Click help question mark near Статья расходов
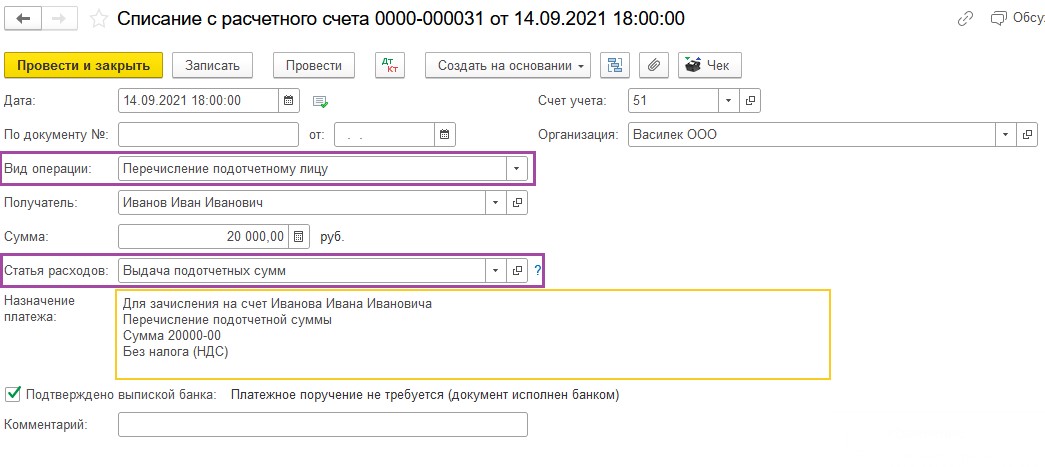1045x467 pixels. (x=537, y=270)
